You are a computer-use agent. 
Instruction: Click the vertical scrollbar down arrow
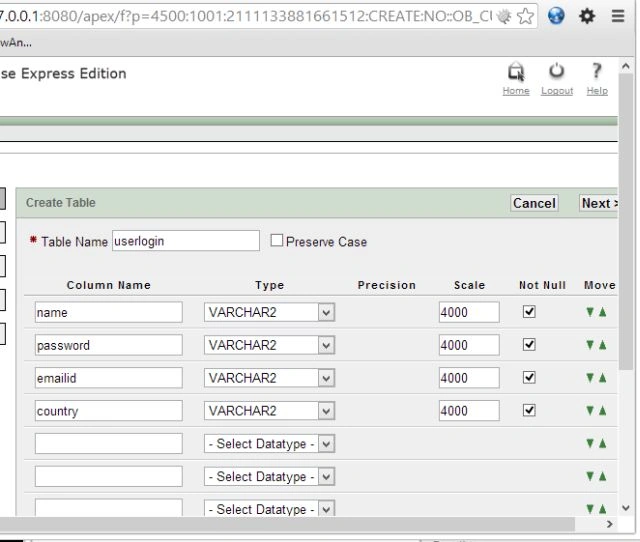626,508
